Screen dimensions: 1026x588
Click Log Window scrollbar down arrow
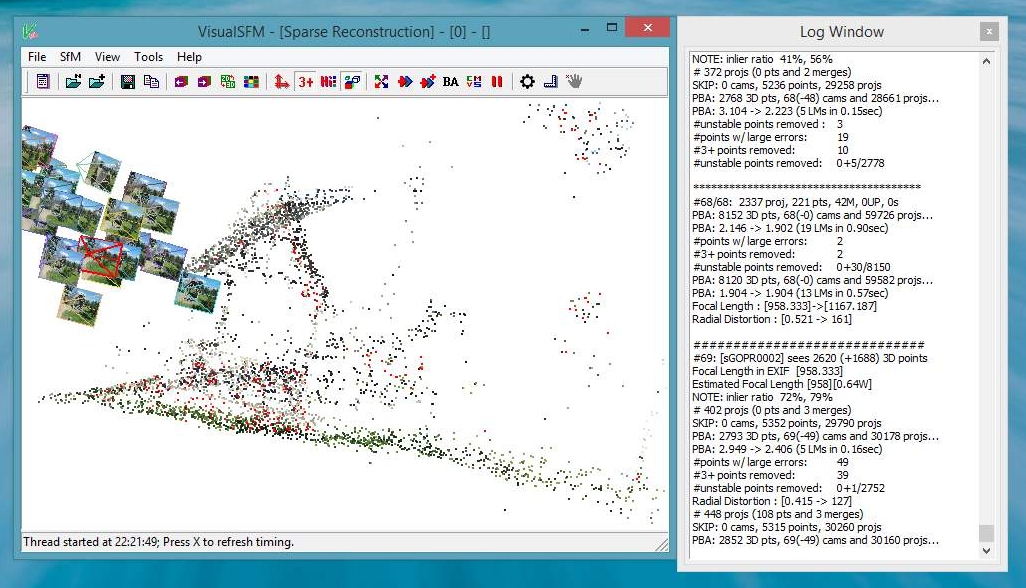point(986,551)
